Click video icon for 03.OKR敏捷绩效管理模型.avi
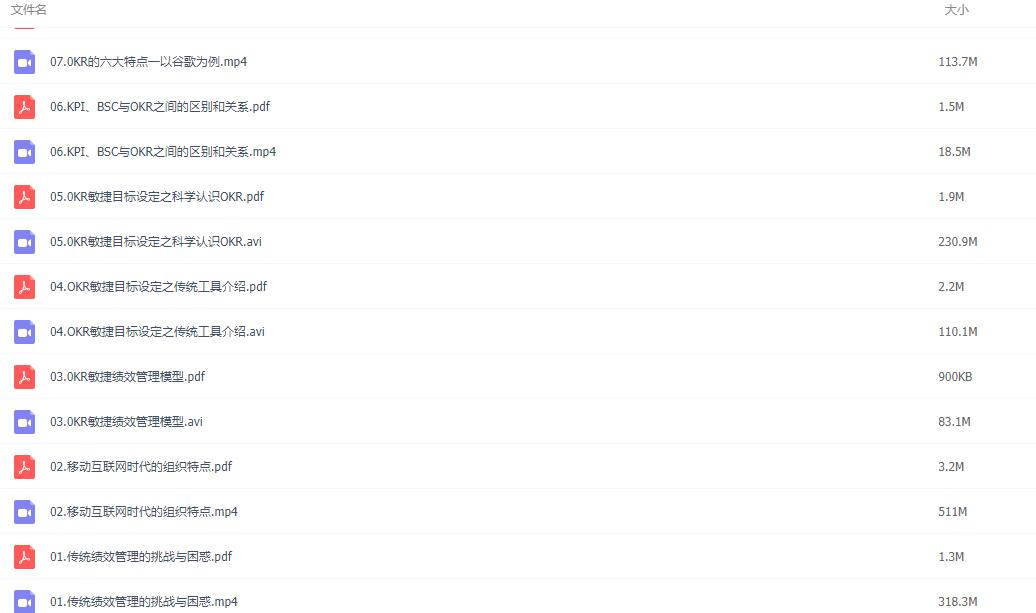 [x=24, y=421]
